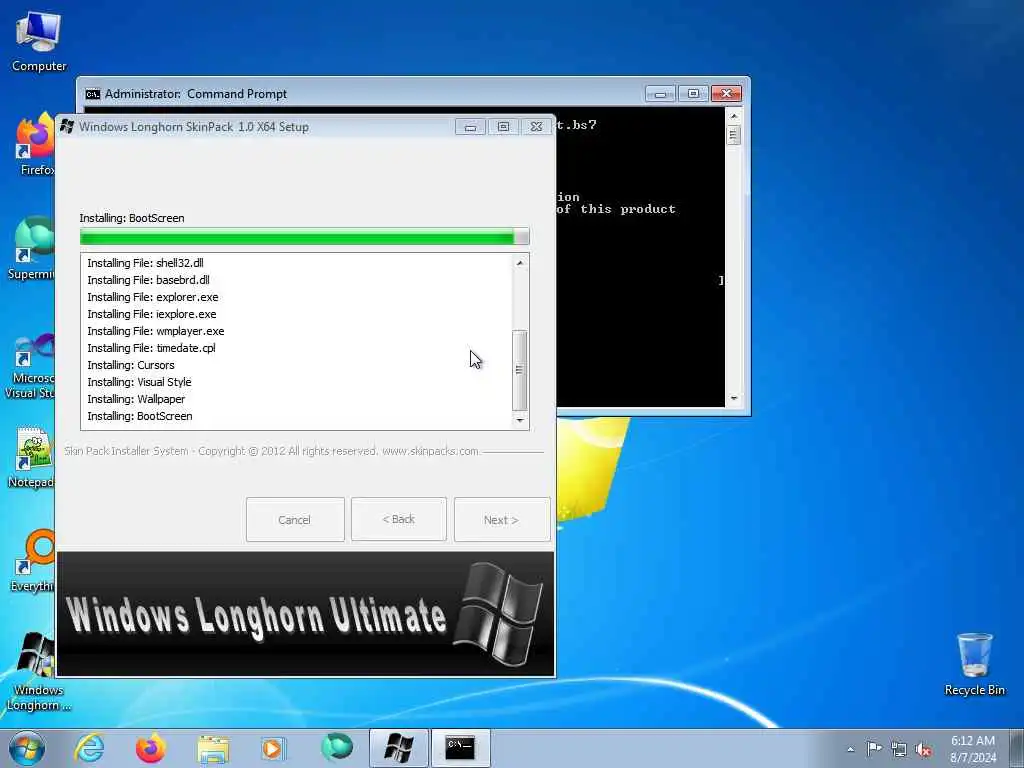Click the install log scroll-up arrow

click(520, 263)
